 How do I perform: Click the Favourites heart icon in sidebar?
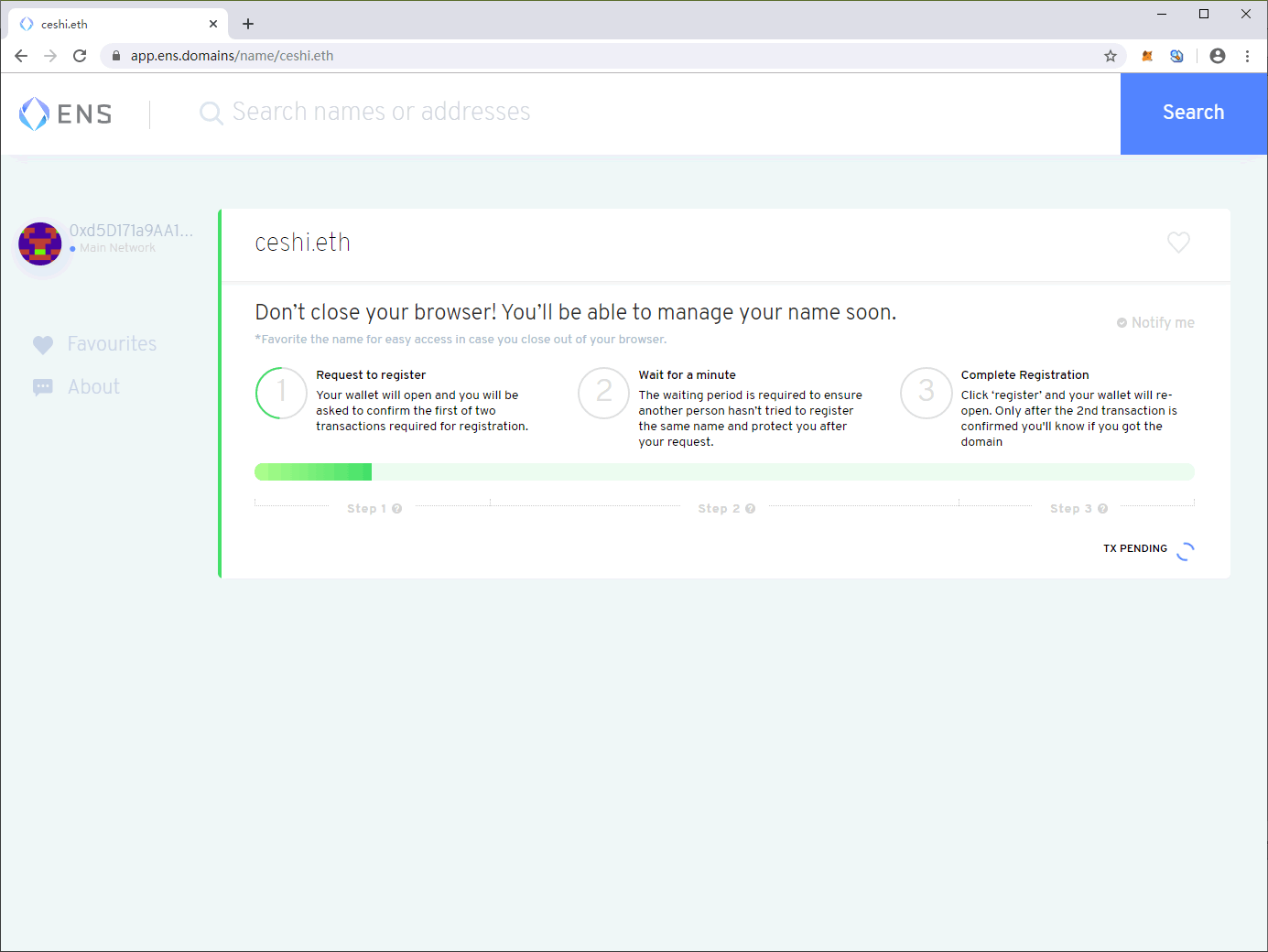43,344
